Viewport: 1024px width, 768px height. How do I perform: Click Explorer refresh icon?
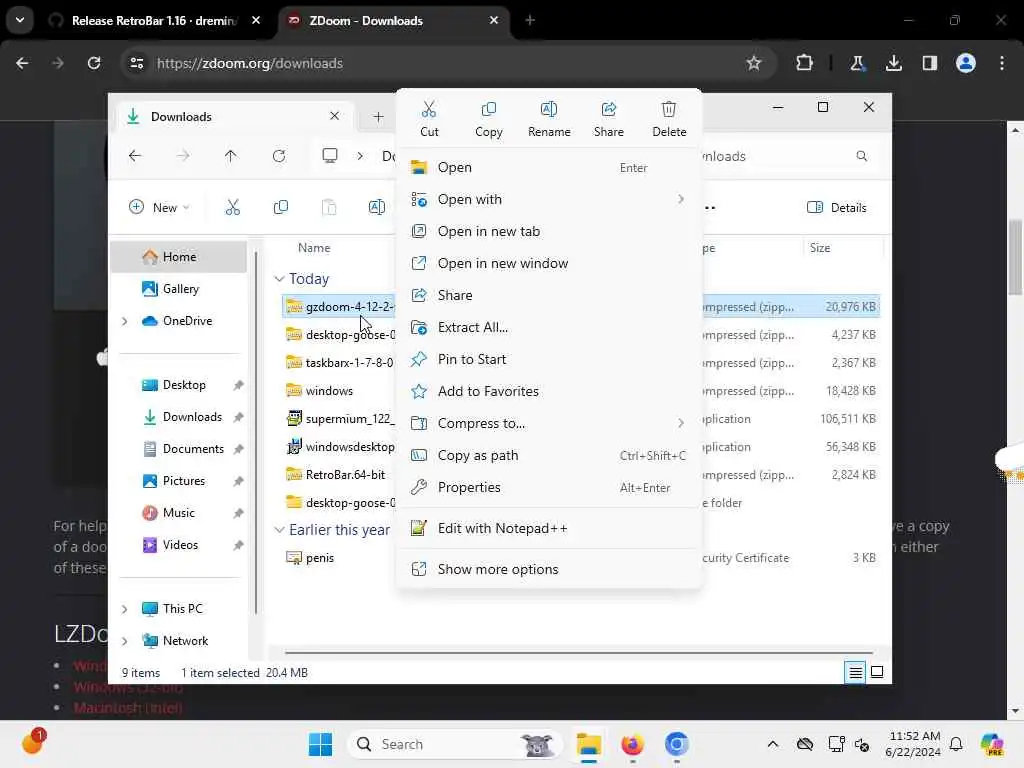[x=279, y=156]
